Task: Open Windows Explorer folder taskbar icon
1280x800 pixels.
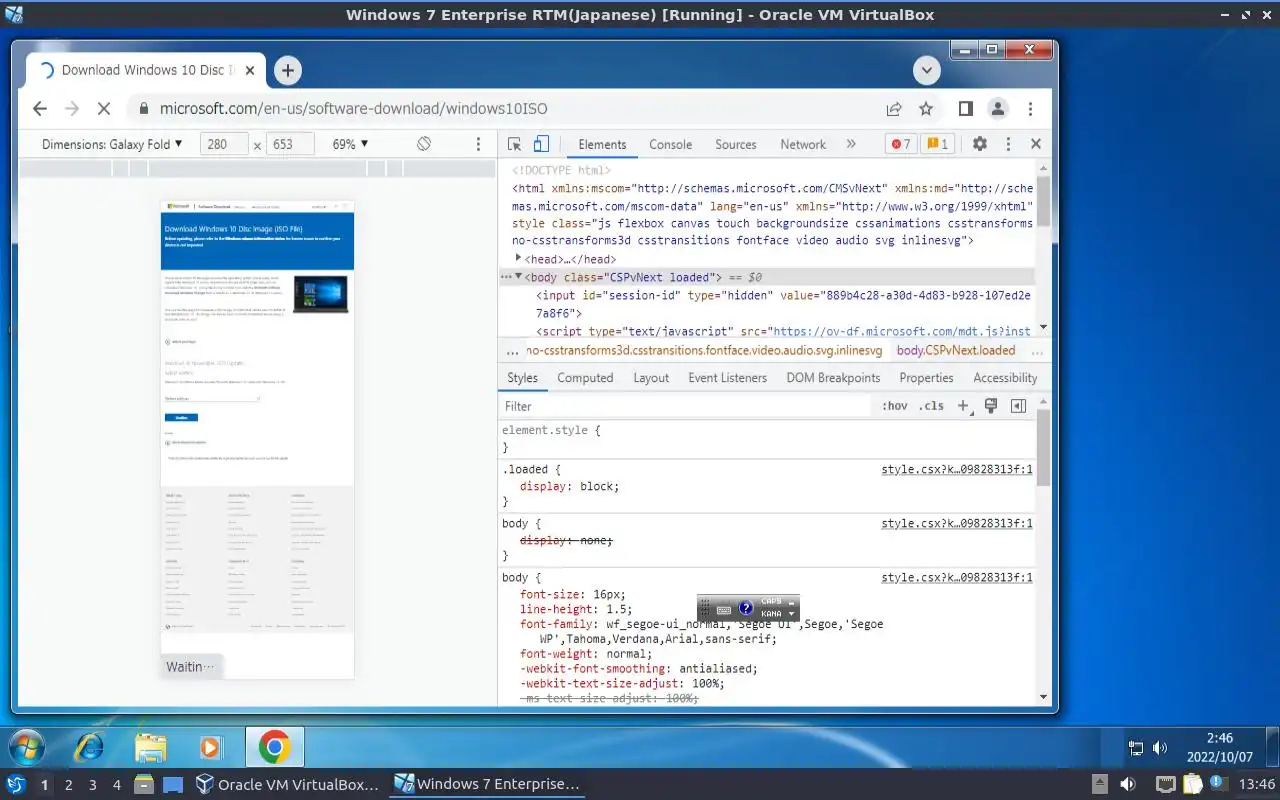Action: [x=151, y=747]
